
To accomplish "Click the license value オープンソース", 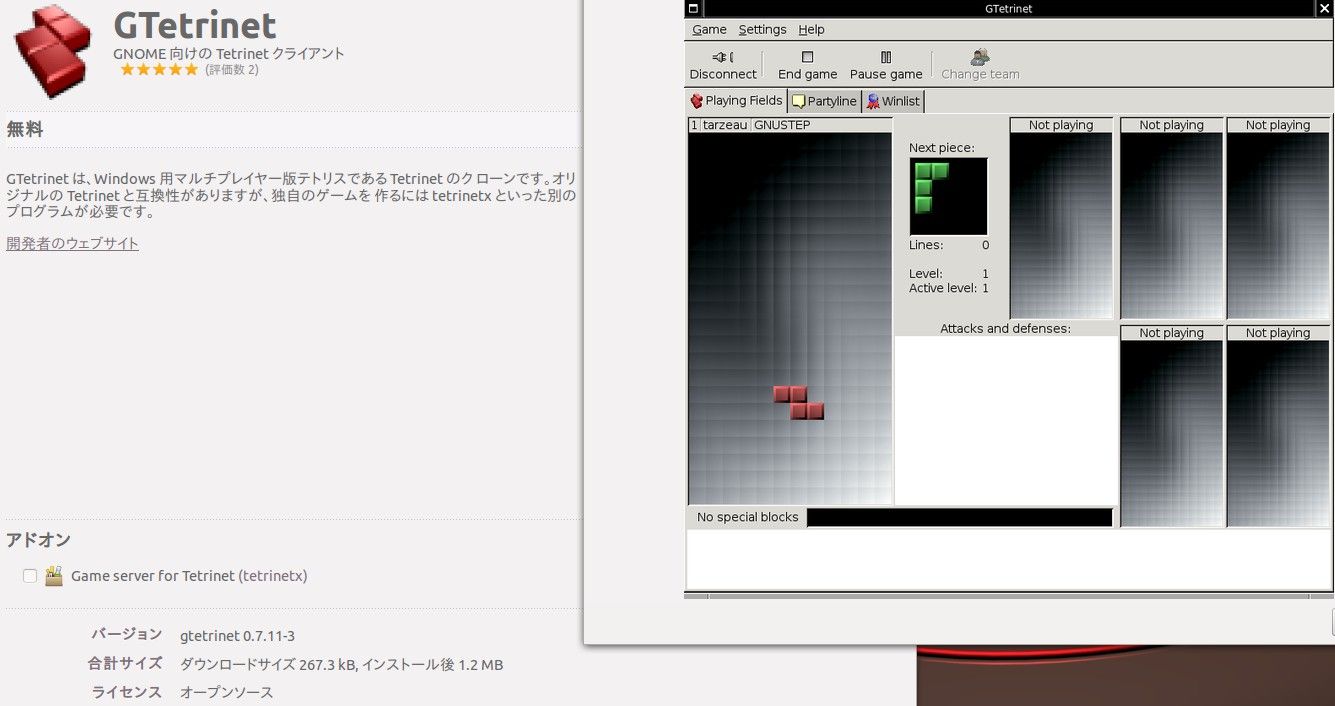I will click(x=226, y=692).
